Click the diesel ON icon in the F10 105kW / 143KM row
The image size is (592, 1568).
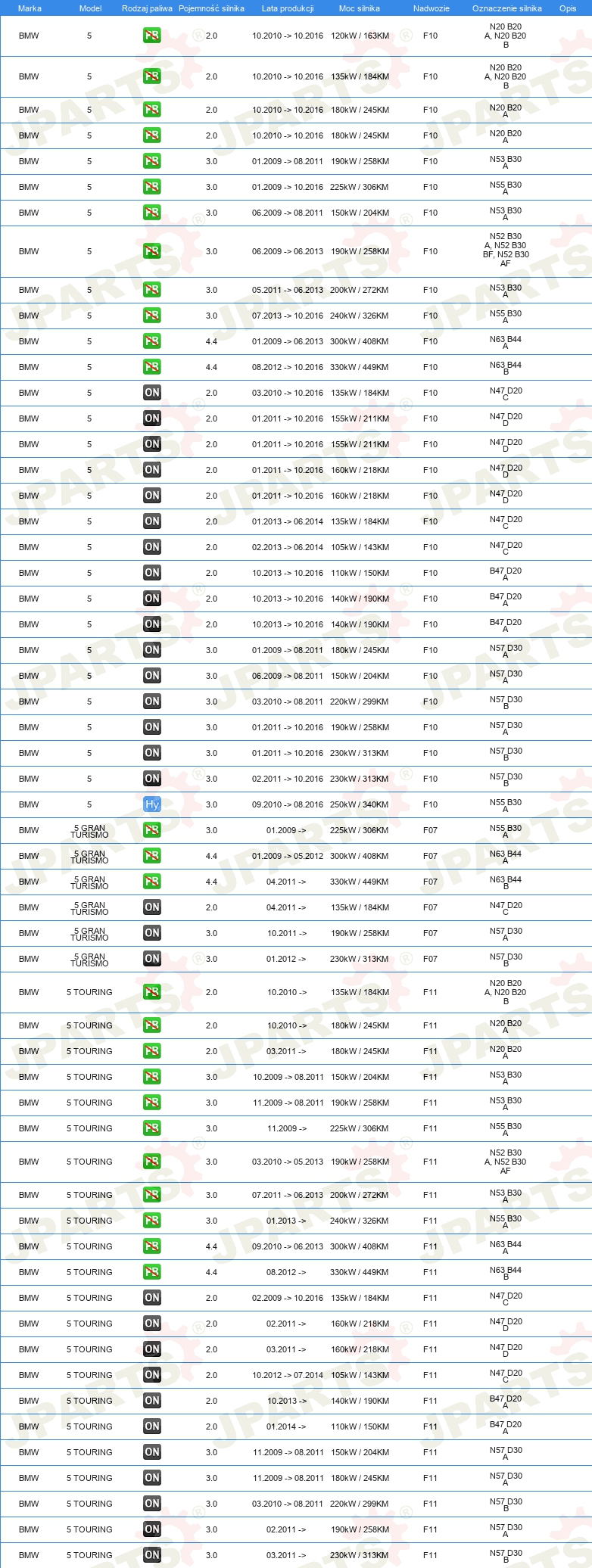[x=152, y=547]
